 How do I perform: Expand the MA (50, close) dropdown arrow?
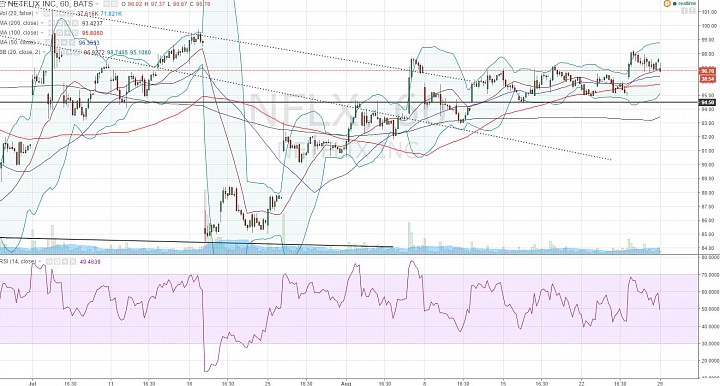[39, 43]
